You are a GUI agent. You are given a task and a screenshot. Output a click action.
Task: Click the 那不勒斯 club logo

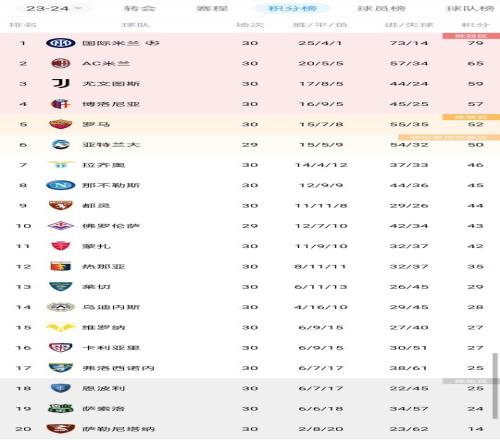[x=60, y=185]
